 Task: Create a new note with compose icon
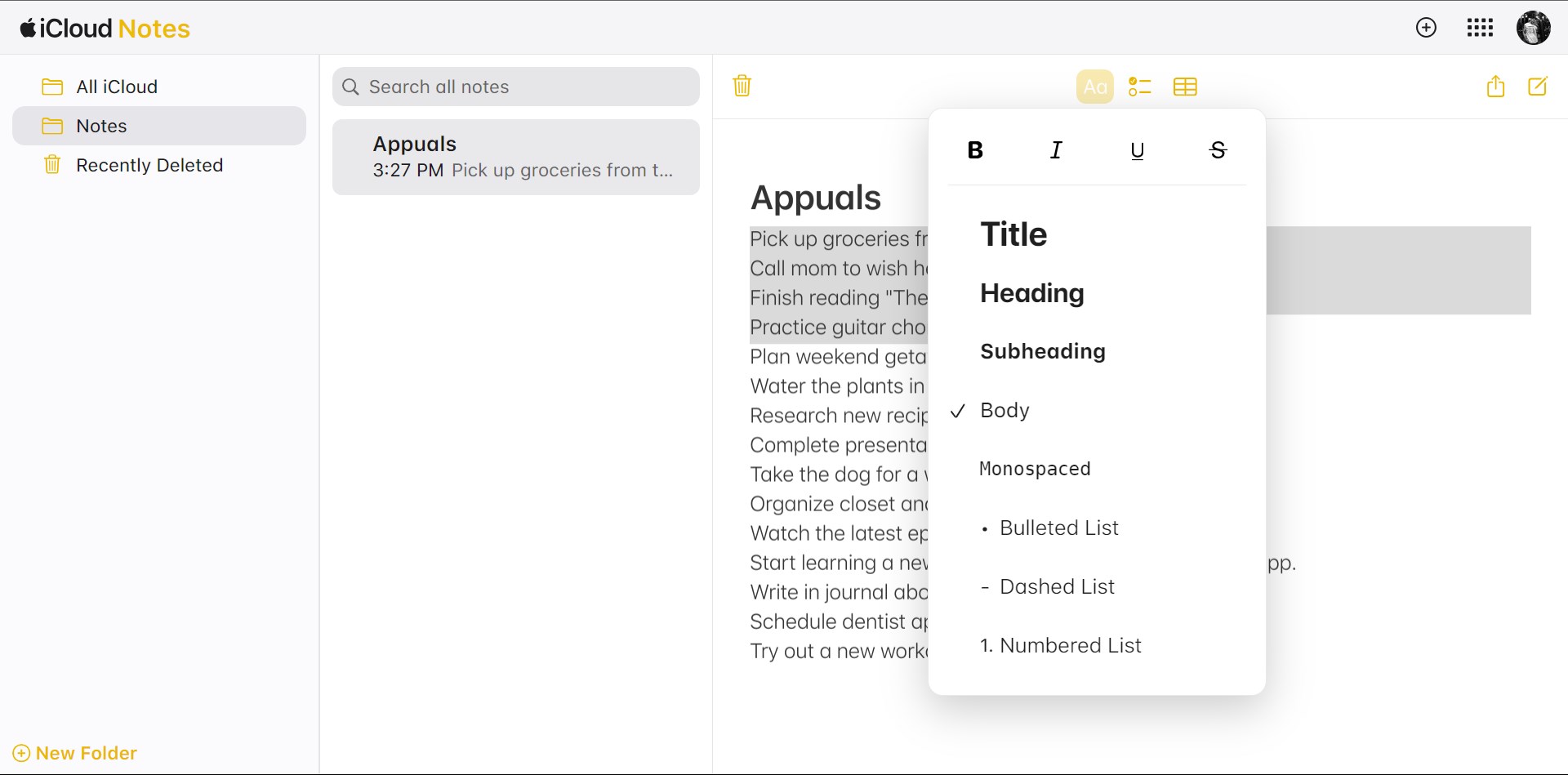point(1538,86)
